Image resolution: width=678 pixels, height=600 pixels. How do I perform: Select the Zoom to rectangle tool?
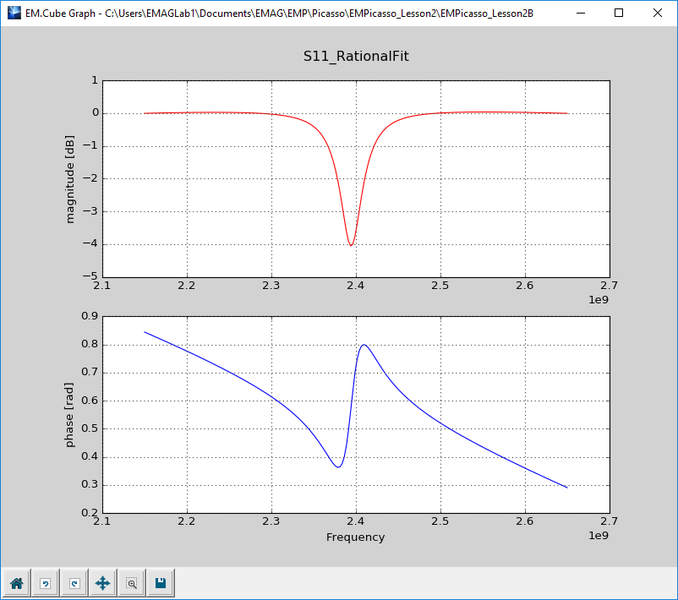(x=132, y=583)
